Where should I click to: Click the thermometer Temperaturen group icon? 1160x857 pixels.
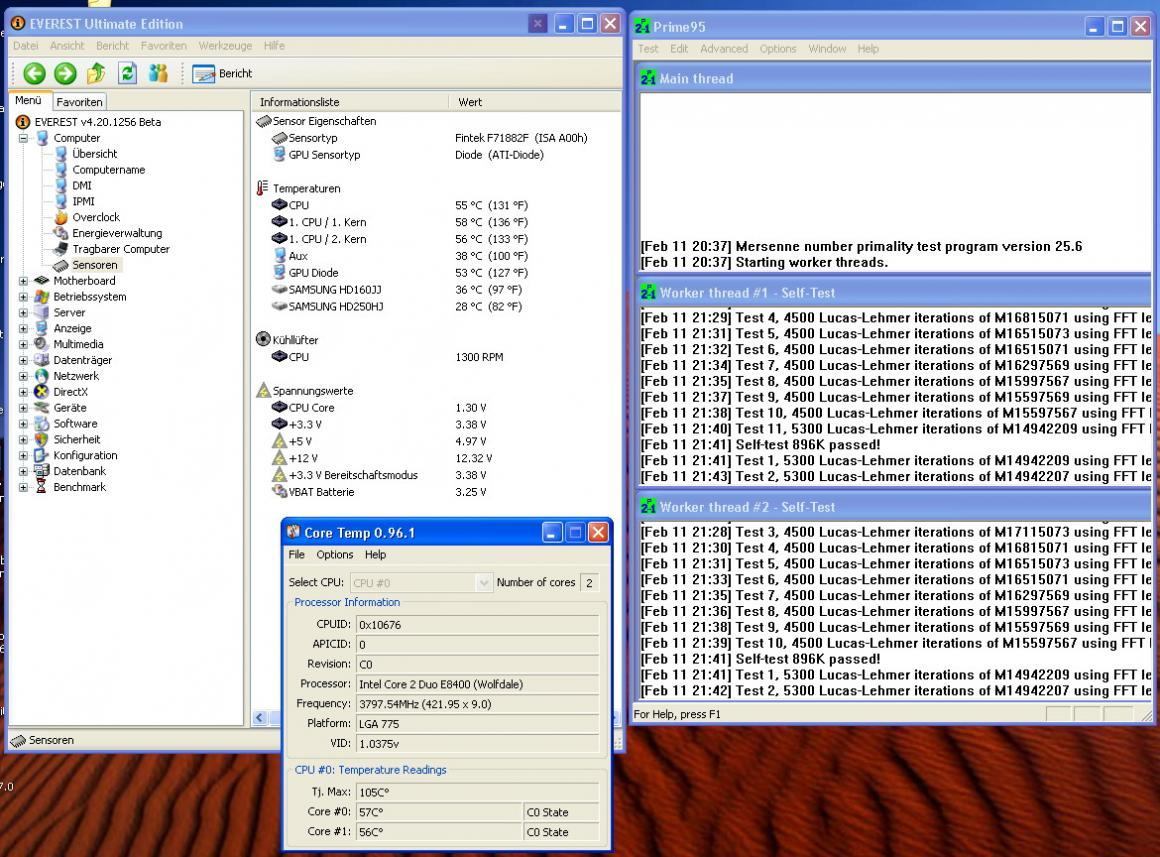point(262,188)
